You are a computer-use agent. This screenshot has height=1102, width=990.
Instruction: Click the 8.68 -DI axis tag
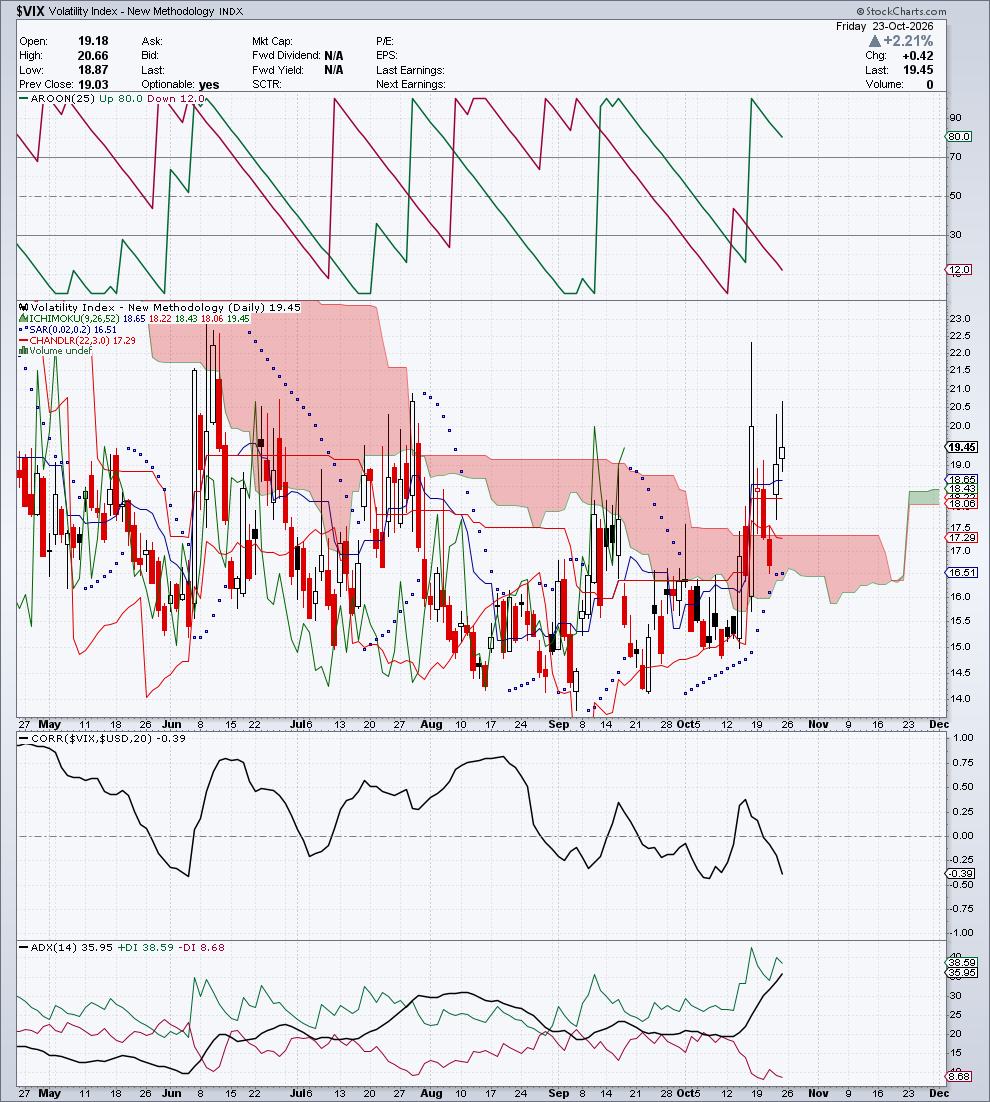click(959, 1077)
